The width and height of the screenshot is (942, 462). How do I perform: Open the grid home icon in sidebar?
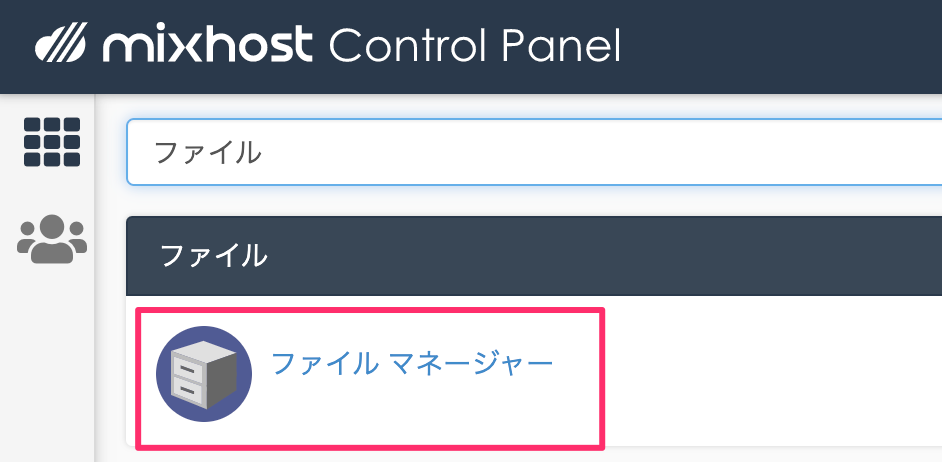coord(52,142)
